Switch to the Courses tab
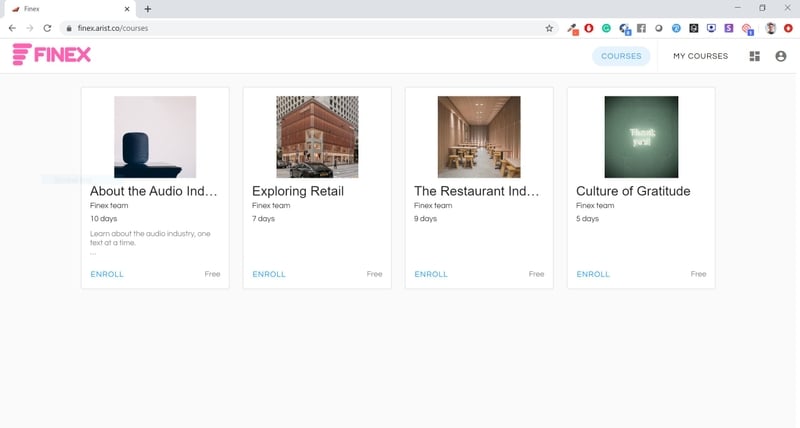The height and width of the screenshot is (428, 800). (x=621, y=56)
